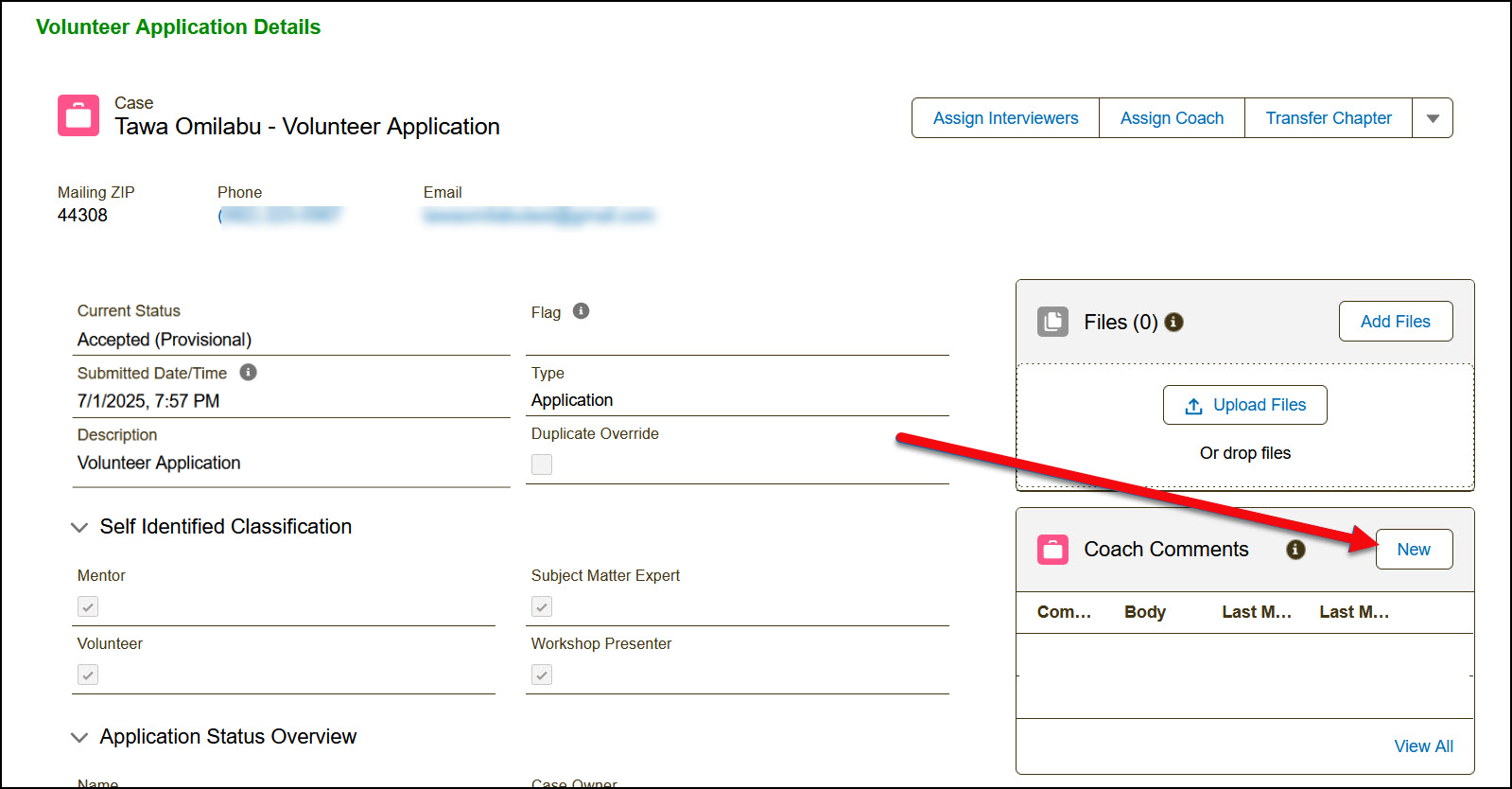Open the View All comments link
This screenshot has height=789, width=1512.
pos(1423,746)
